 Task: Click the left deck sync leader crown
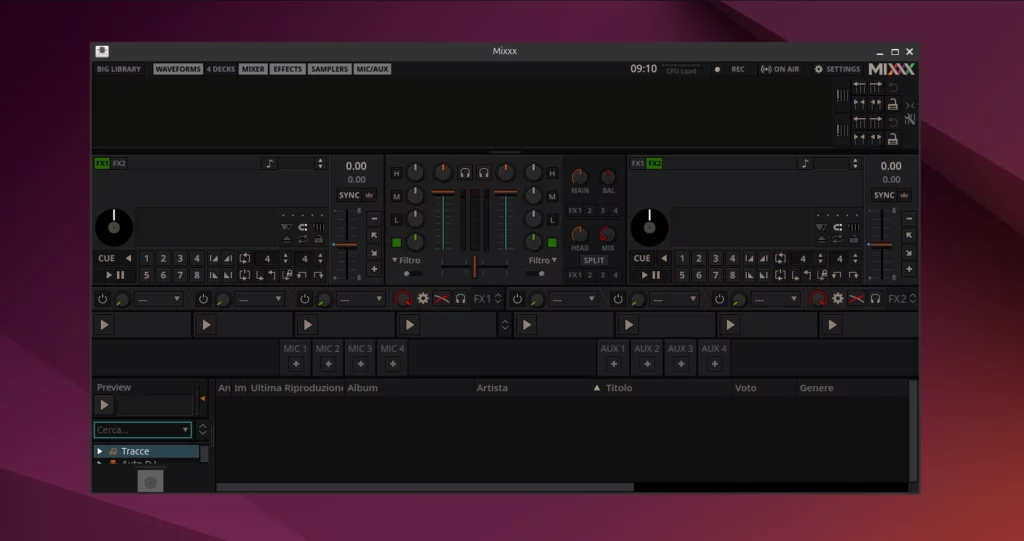point(370,195)
